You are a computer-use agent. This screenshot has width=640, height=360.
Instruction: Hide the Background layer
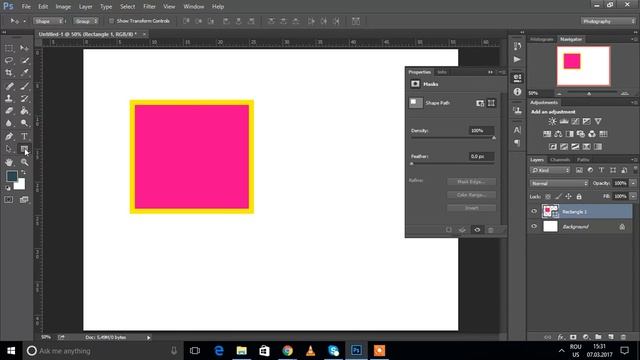tap(534, 227)
